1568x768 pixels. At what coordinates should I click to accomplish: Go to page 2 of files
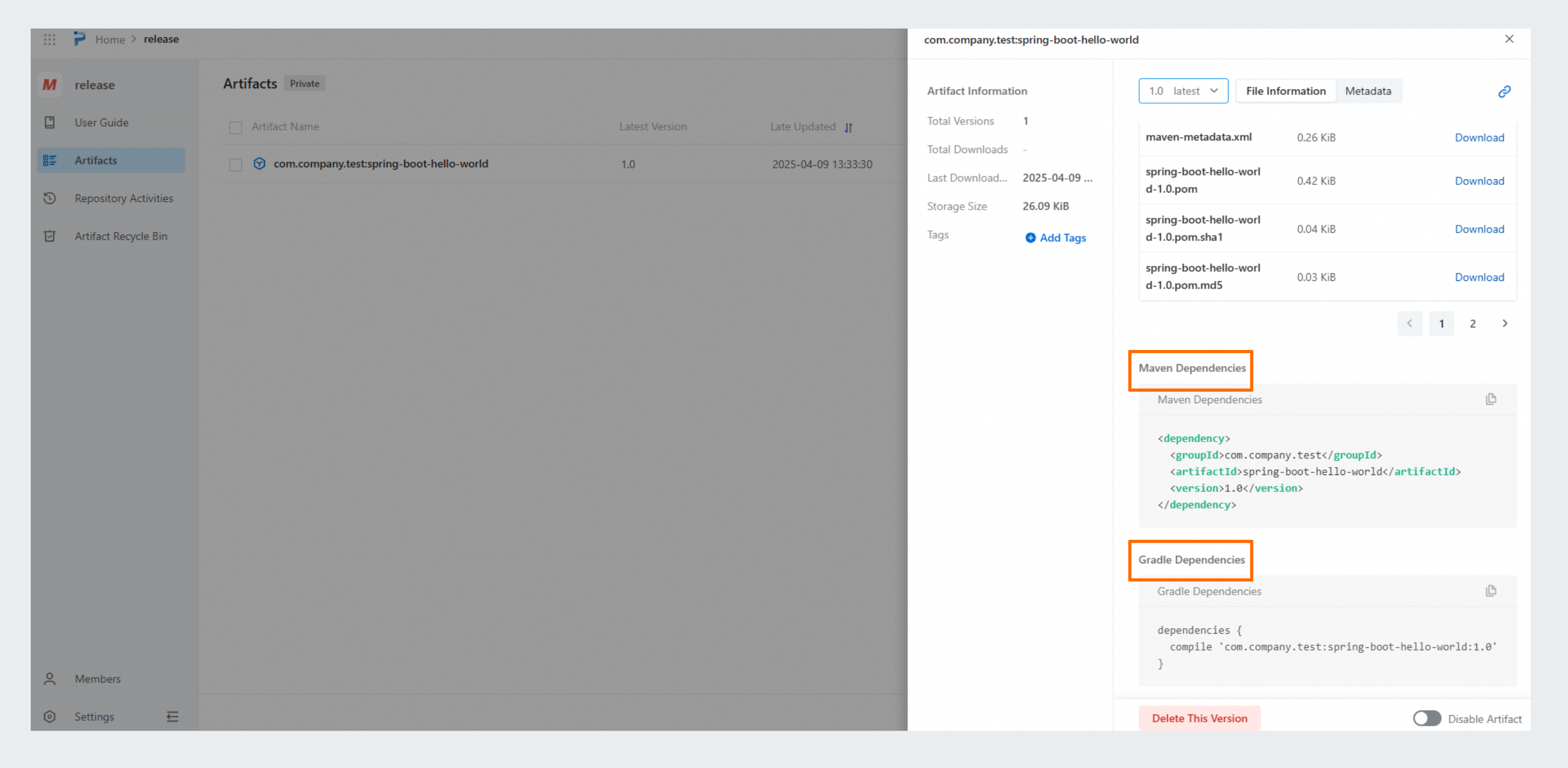tap(1473, 324)
